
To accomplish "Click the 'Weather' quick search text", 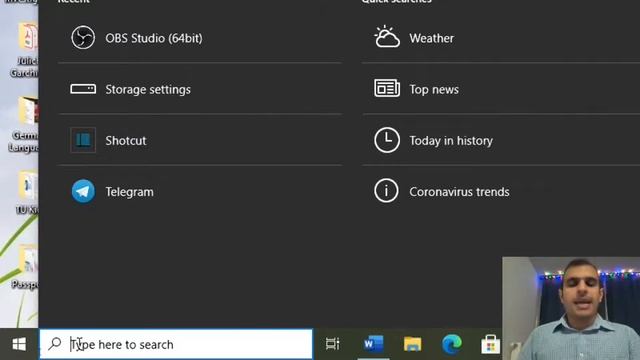I will (x=431, y=38).
